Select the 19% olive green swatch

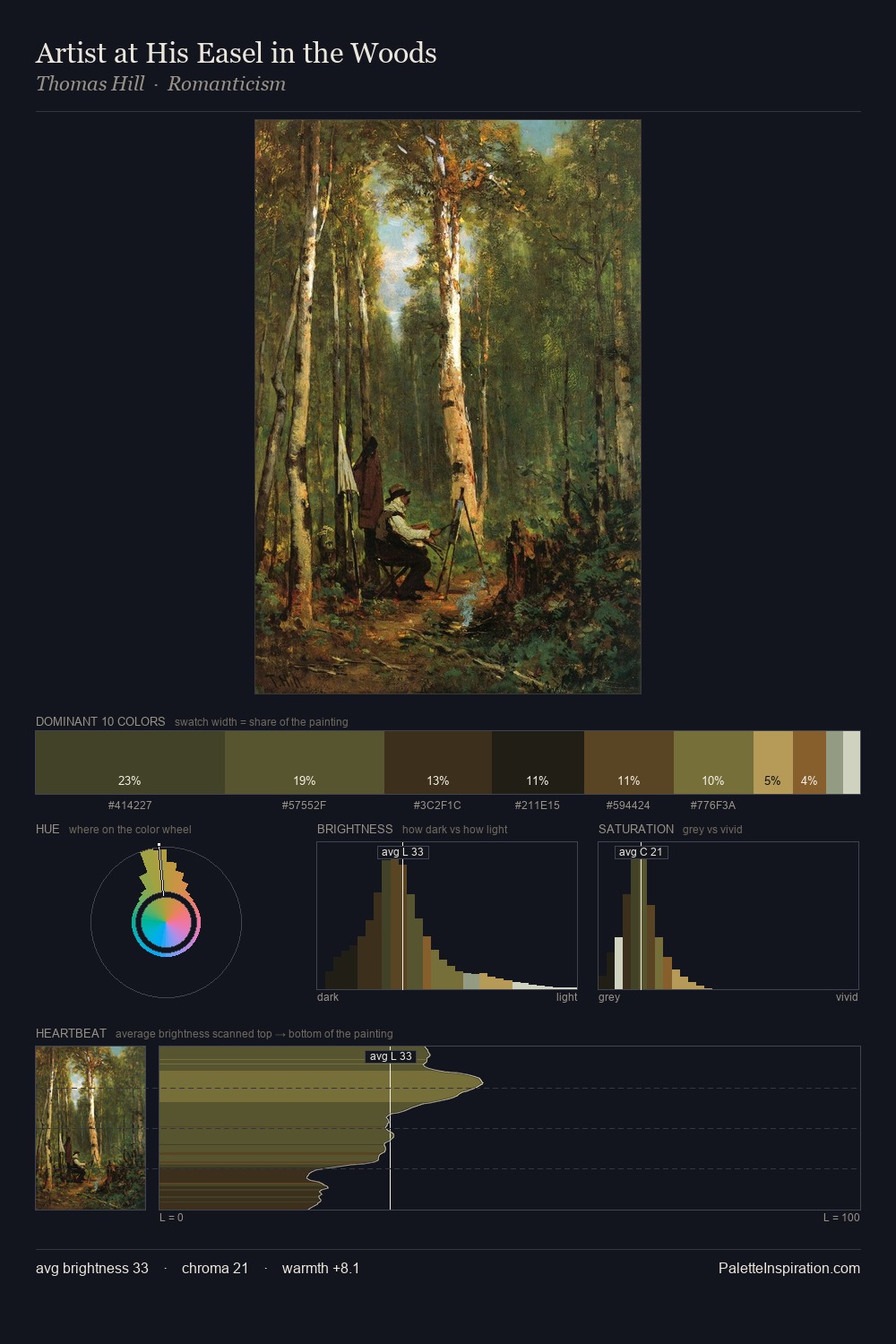pos(305,762)
